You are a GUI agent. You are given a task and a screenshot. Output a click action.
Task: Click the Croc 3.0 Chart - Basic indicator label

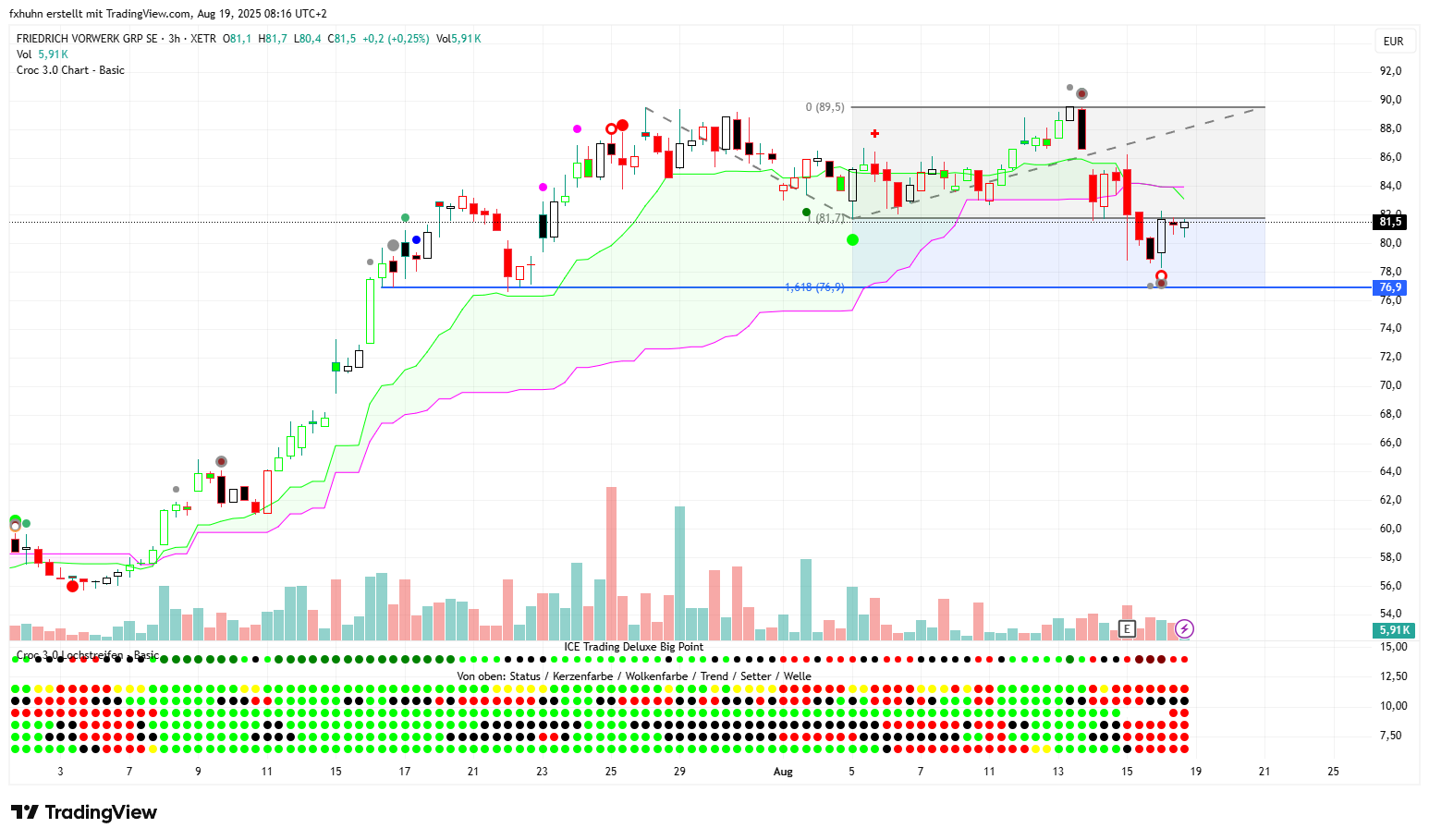click(x=70, y=70)
